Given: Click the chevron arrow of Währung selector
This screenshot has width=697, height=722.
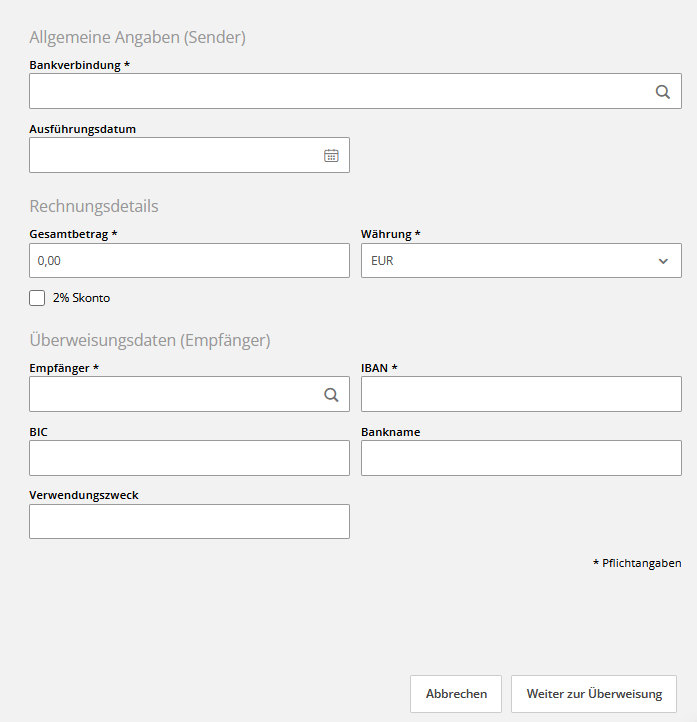Looking at the screenshot, I should click(x=663, y=261).
